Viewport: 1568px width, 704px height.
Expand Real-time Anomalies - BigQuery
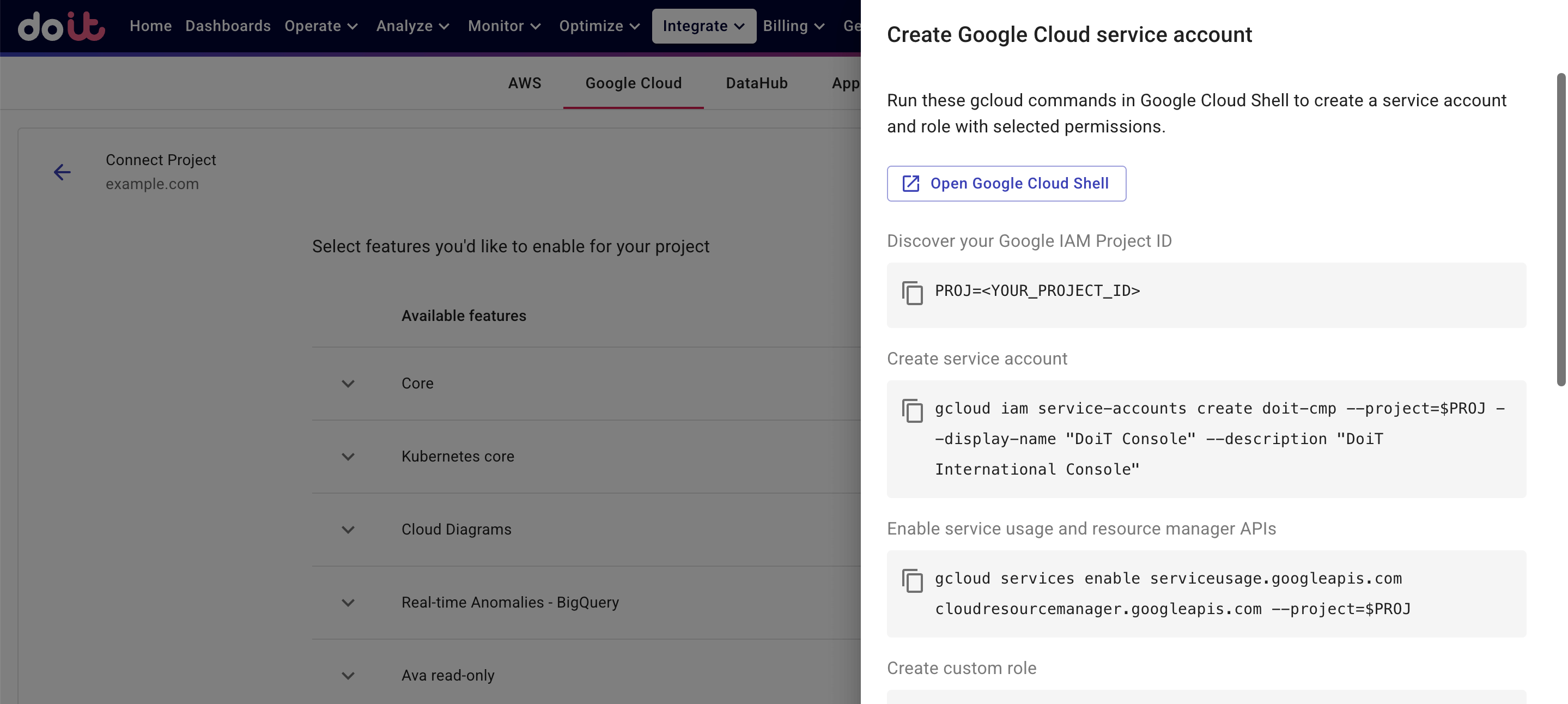348,603
